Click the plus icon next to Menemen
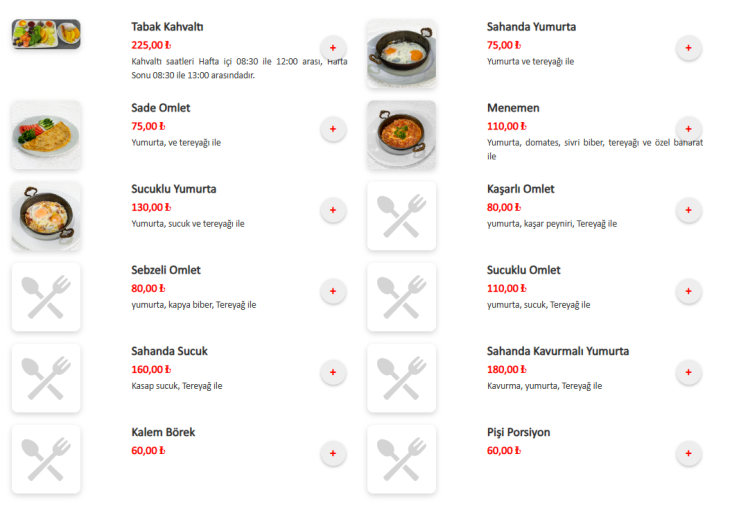The image size is (750, 506). coord(688,129)
